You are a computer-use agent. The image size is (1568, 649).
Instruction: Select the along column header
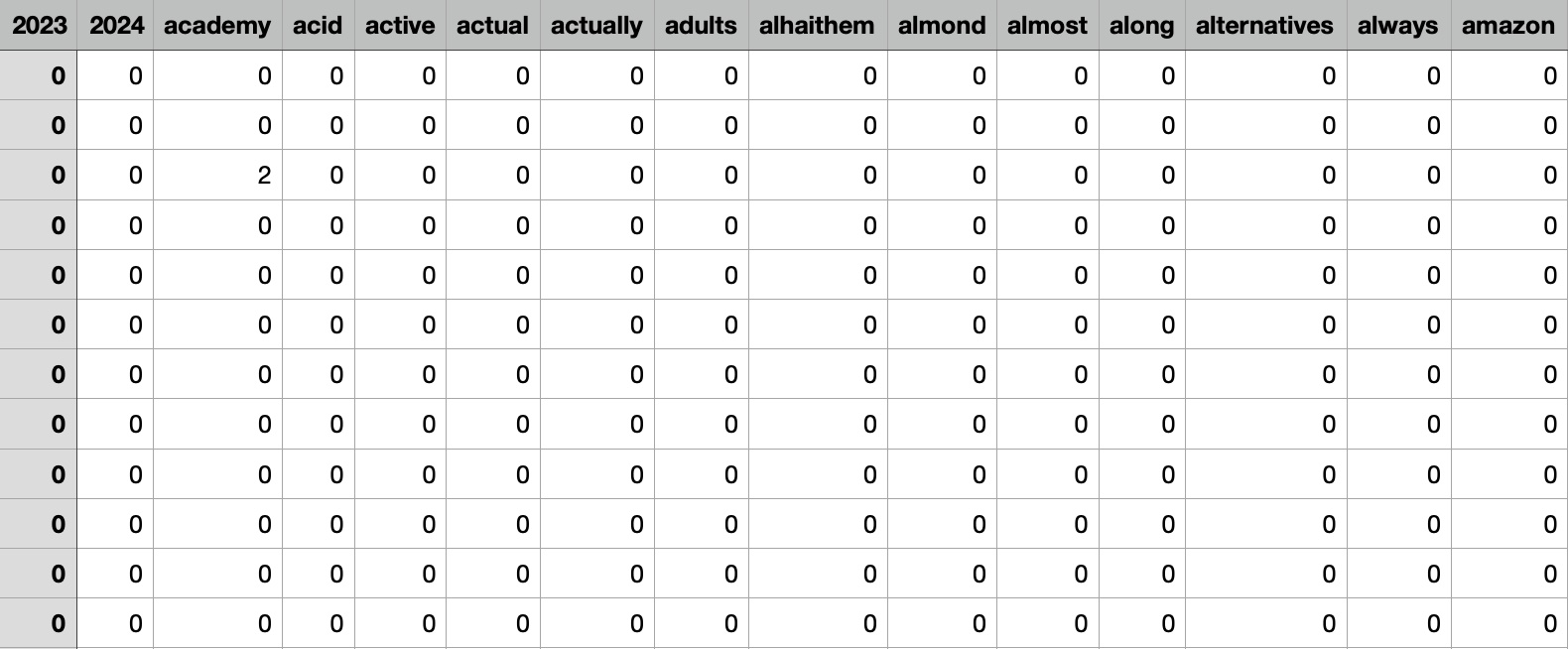click(1141, 26)
